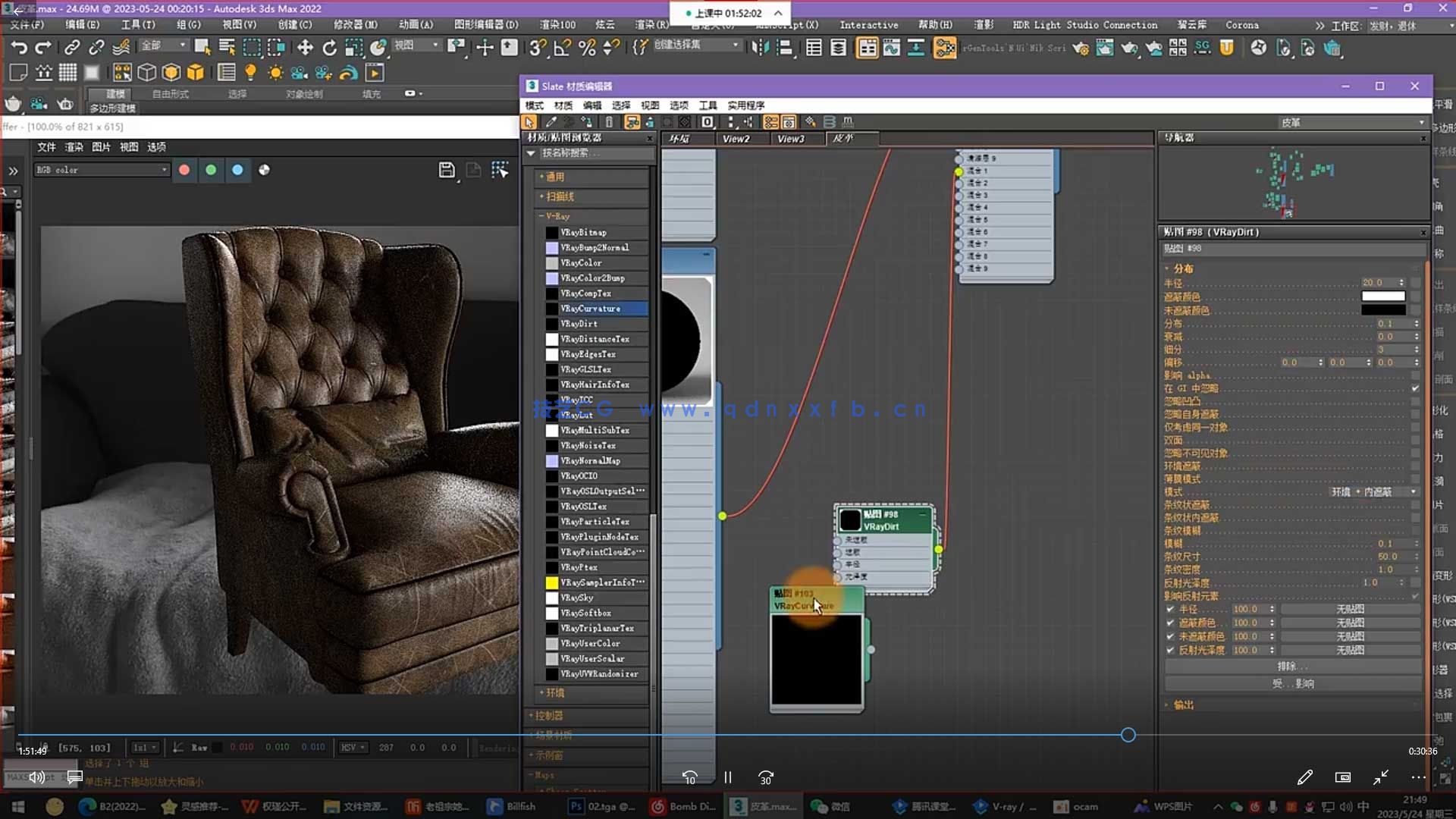1456x819 pixels.
Task: Select the Move transform tool
Action: pos(305,48)
